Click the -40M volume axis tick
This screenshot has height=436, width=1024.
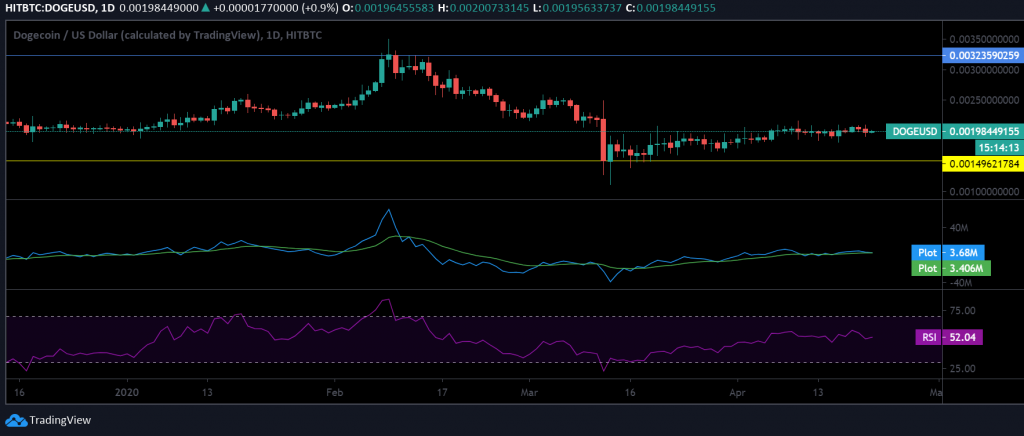pos(962,283)
